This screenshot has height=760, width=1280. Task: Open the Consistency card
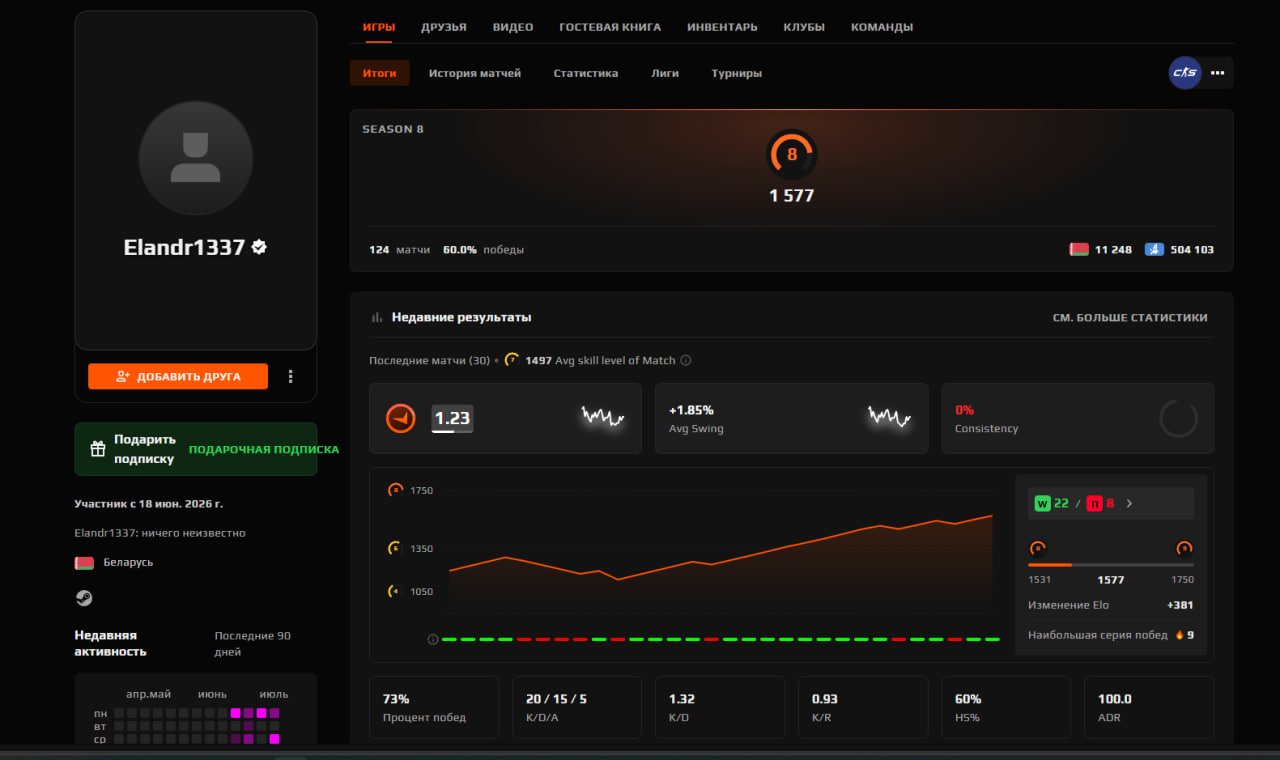click(1078, 418)
